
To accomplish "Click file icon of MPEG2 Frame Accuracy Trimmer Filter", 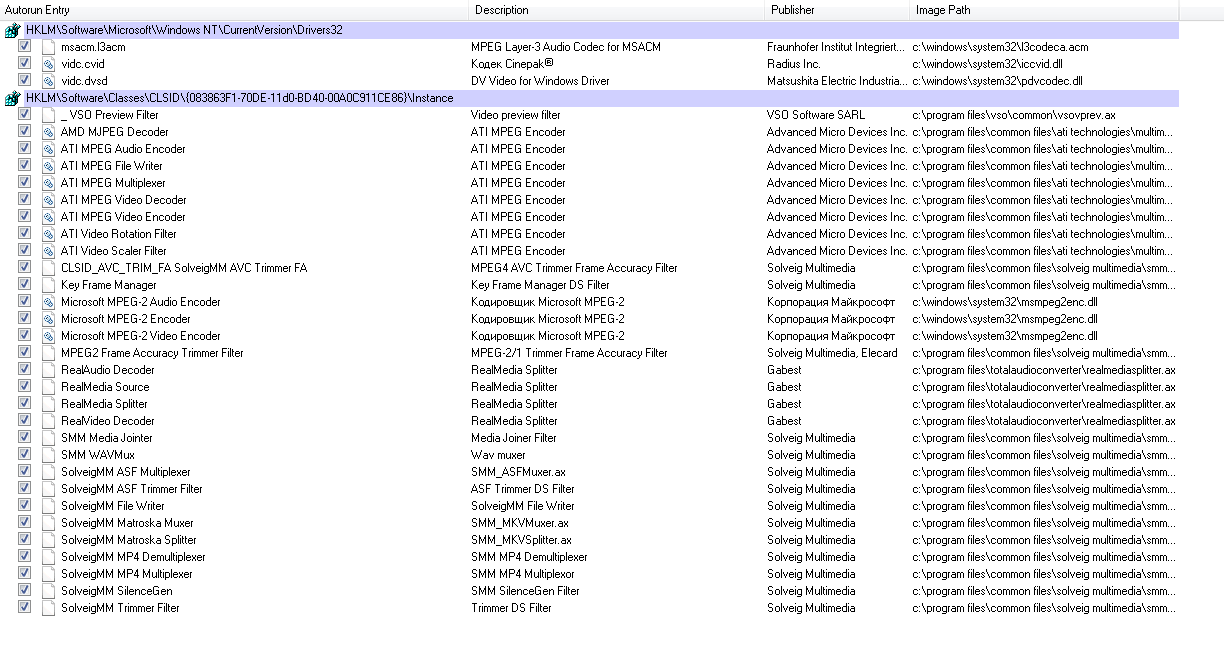I will click(x=48, y=353).
